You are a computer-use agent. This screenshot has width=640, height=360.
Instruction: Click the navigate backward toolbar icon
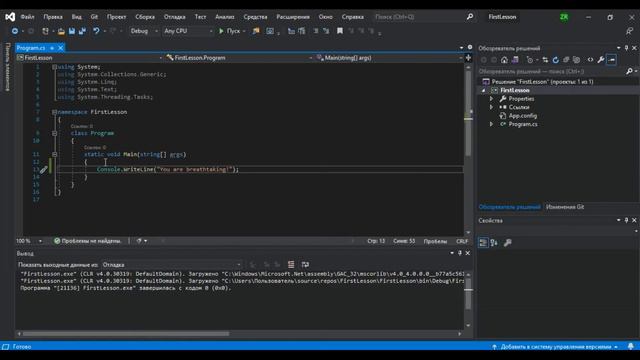[15, 31]
